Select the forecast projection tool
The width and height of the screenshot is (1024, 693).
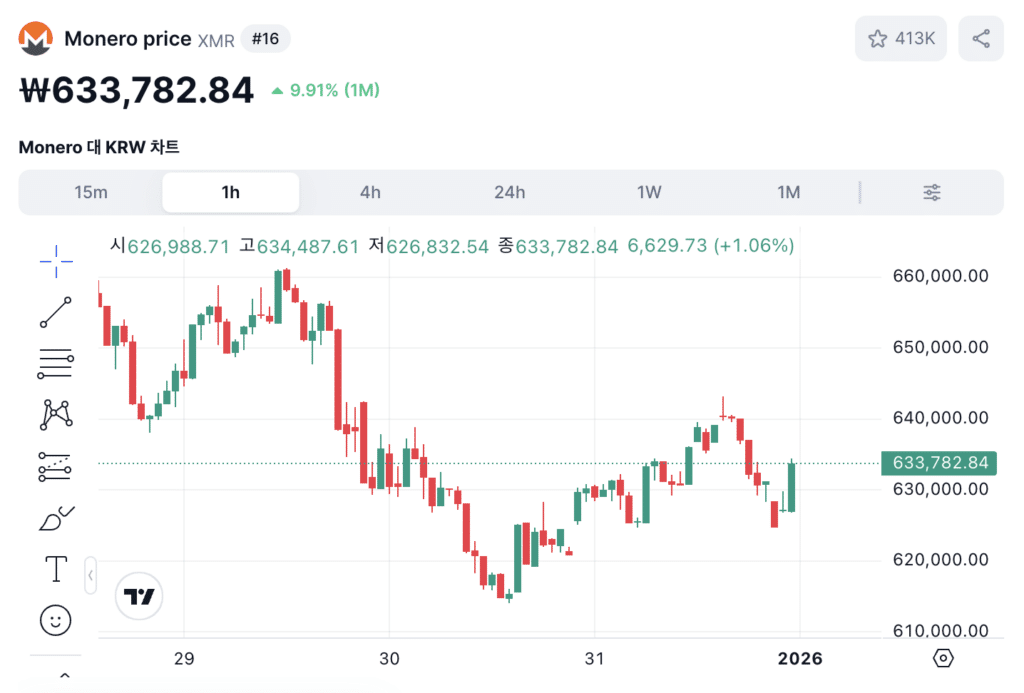pos(56,465)
